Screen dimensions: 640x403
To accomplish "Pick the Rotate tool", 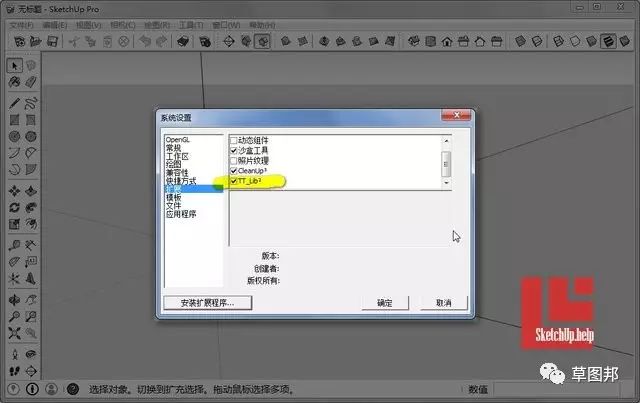I will [15, 207].
